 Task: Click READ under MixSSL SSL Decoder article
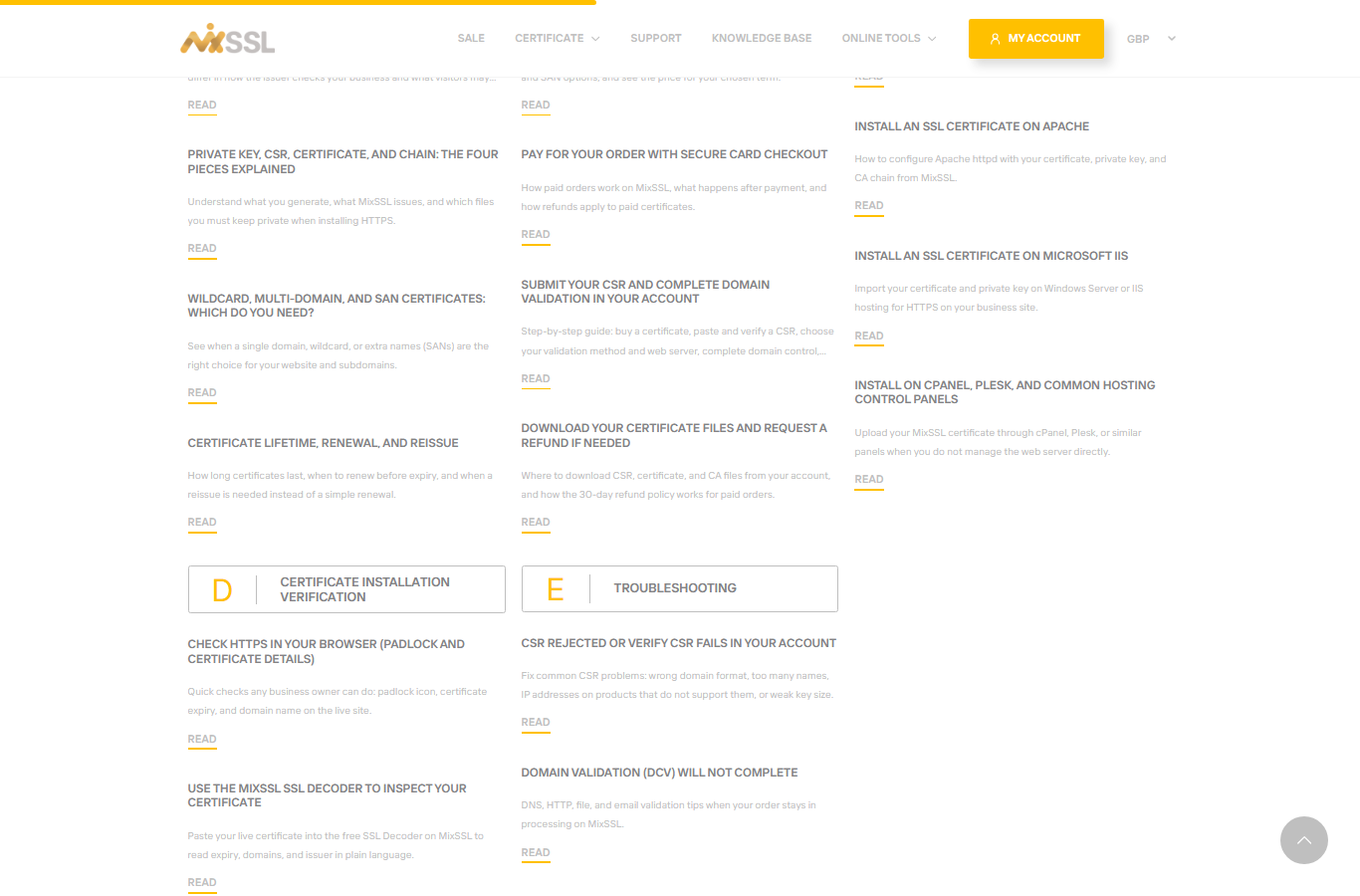click(x=202, y=883)
